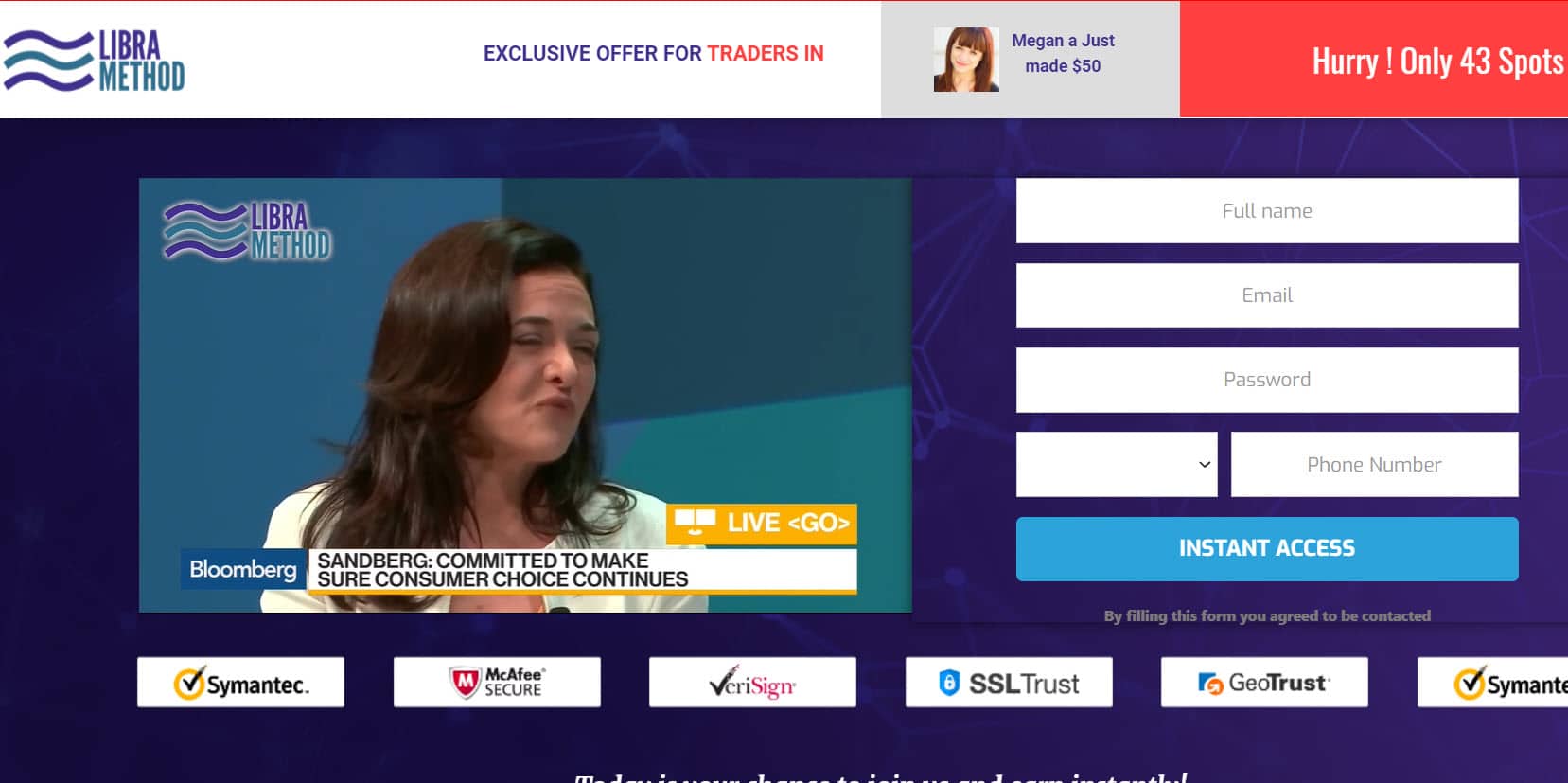
Task: Click Megan's profile photo in notification
Action: pyautogui.click(x=966, y=60)
